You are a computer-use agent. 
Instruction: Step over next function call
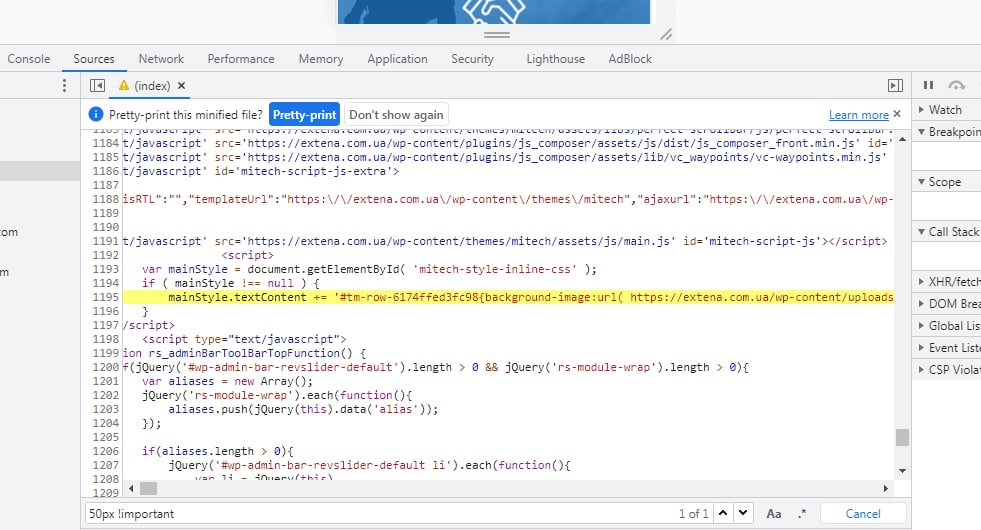(957, 85)
